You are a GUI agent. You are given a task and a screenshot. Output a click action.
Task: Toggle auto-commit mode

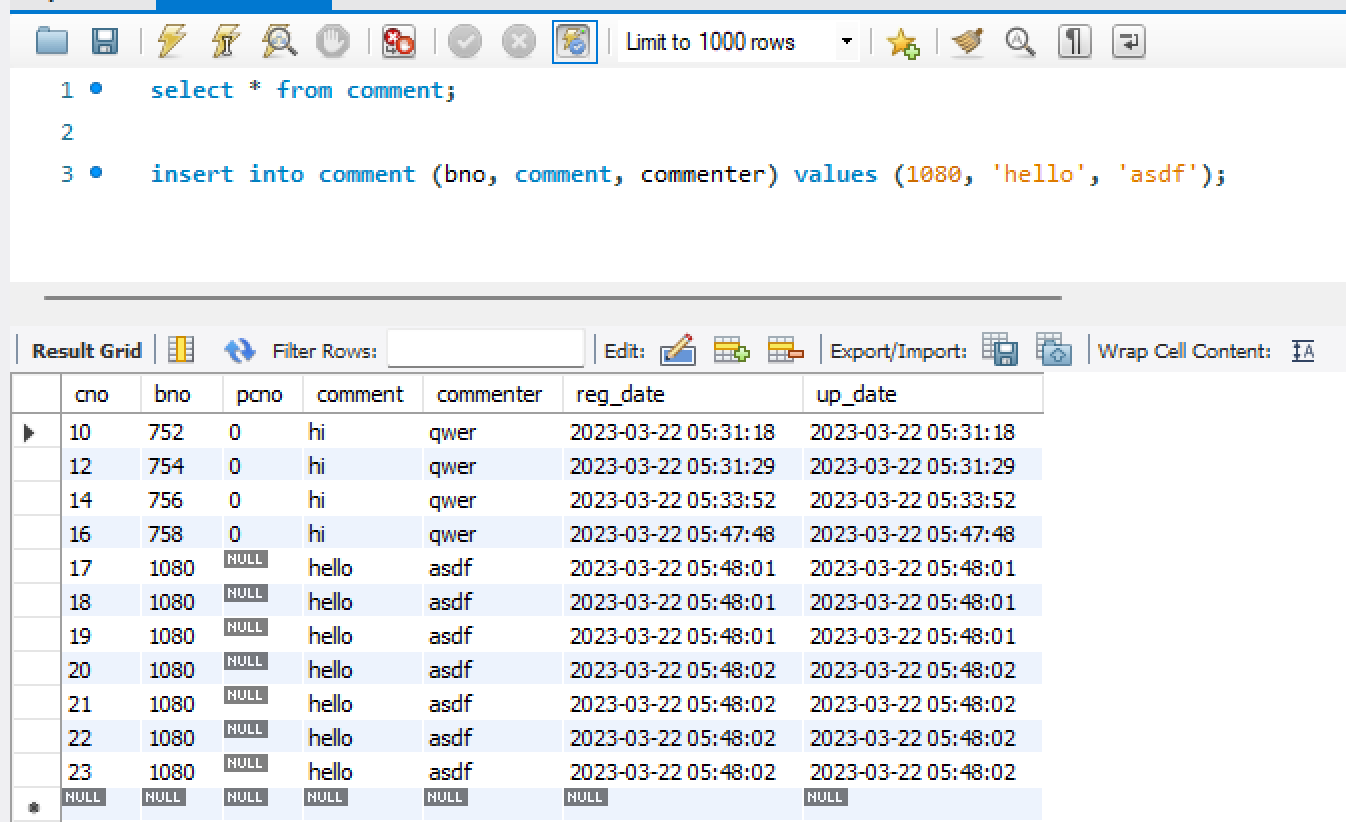(575, 41)
